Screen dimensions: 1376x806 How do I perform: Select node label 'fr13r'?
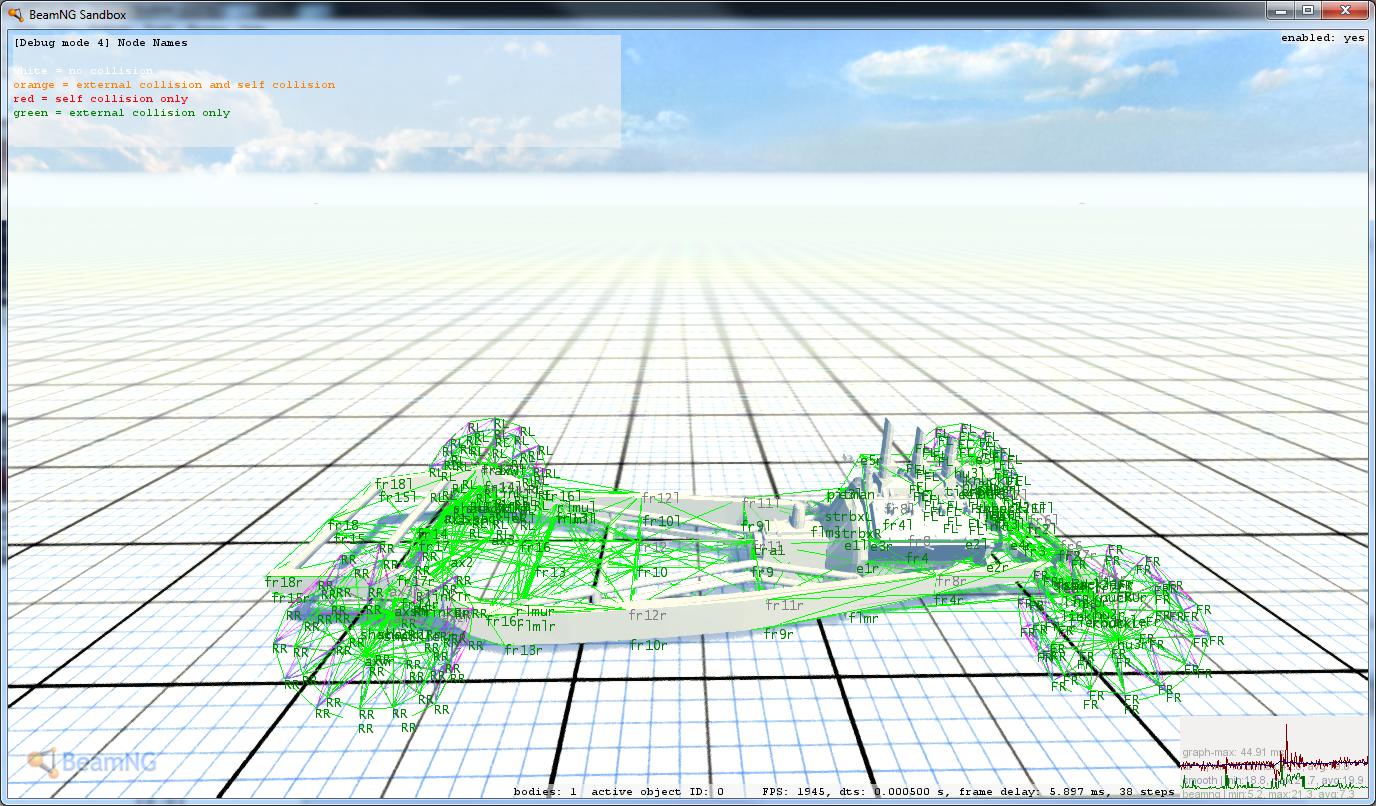coord(523,650)
